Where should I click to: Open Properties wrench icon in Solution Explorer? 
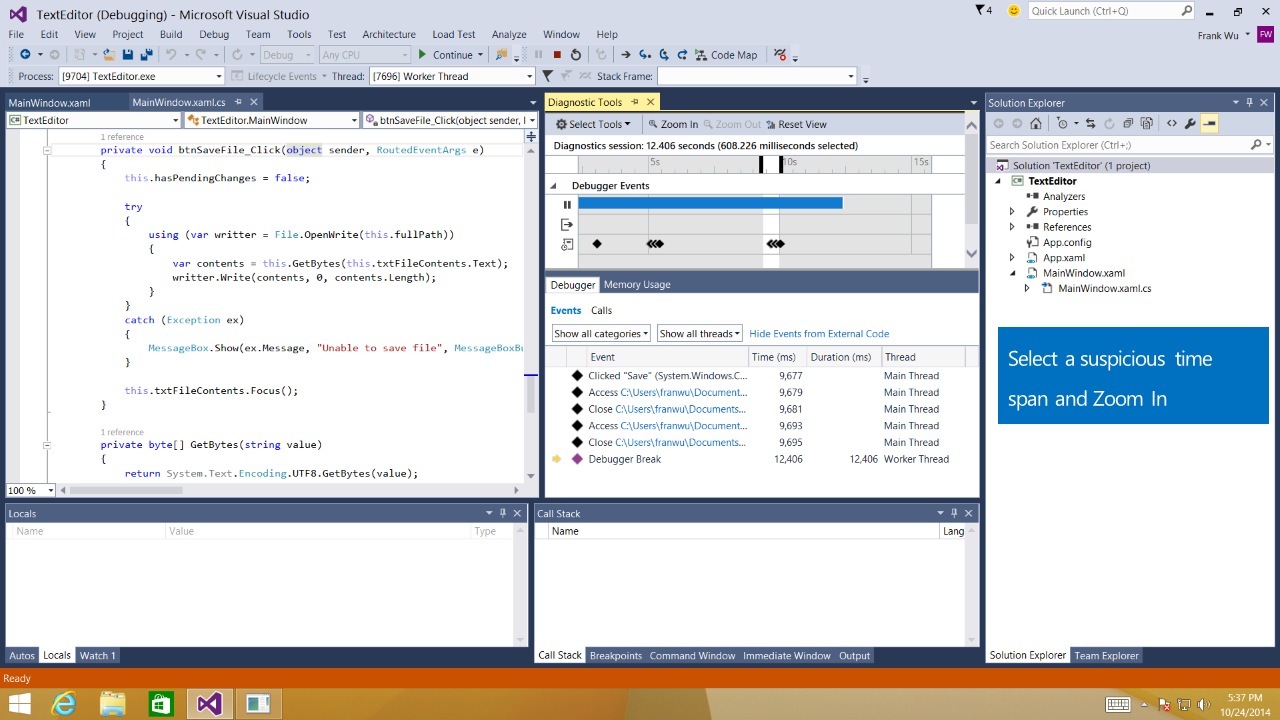[x=1190, y=124]
